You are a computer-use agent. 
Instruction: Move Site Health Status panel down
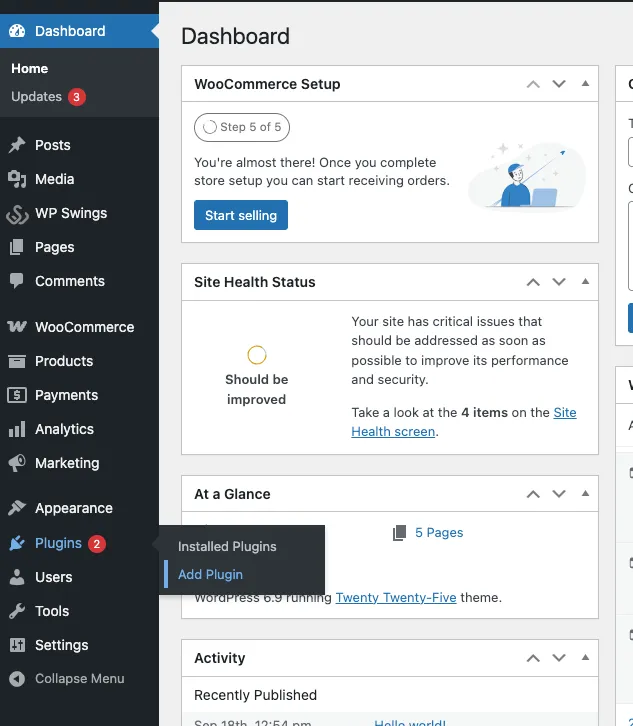(x=559, y=282)
